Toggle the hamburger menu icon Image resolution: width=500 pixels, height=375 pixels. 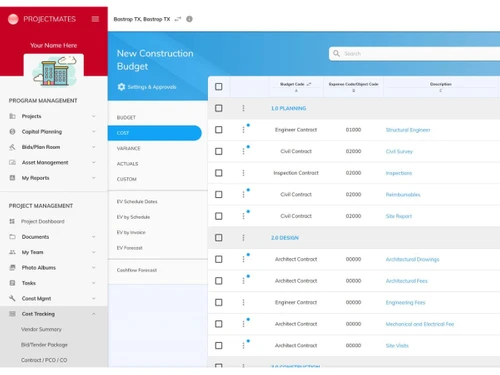(95, 19)
